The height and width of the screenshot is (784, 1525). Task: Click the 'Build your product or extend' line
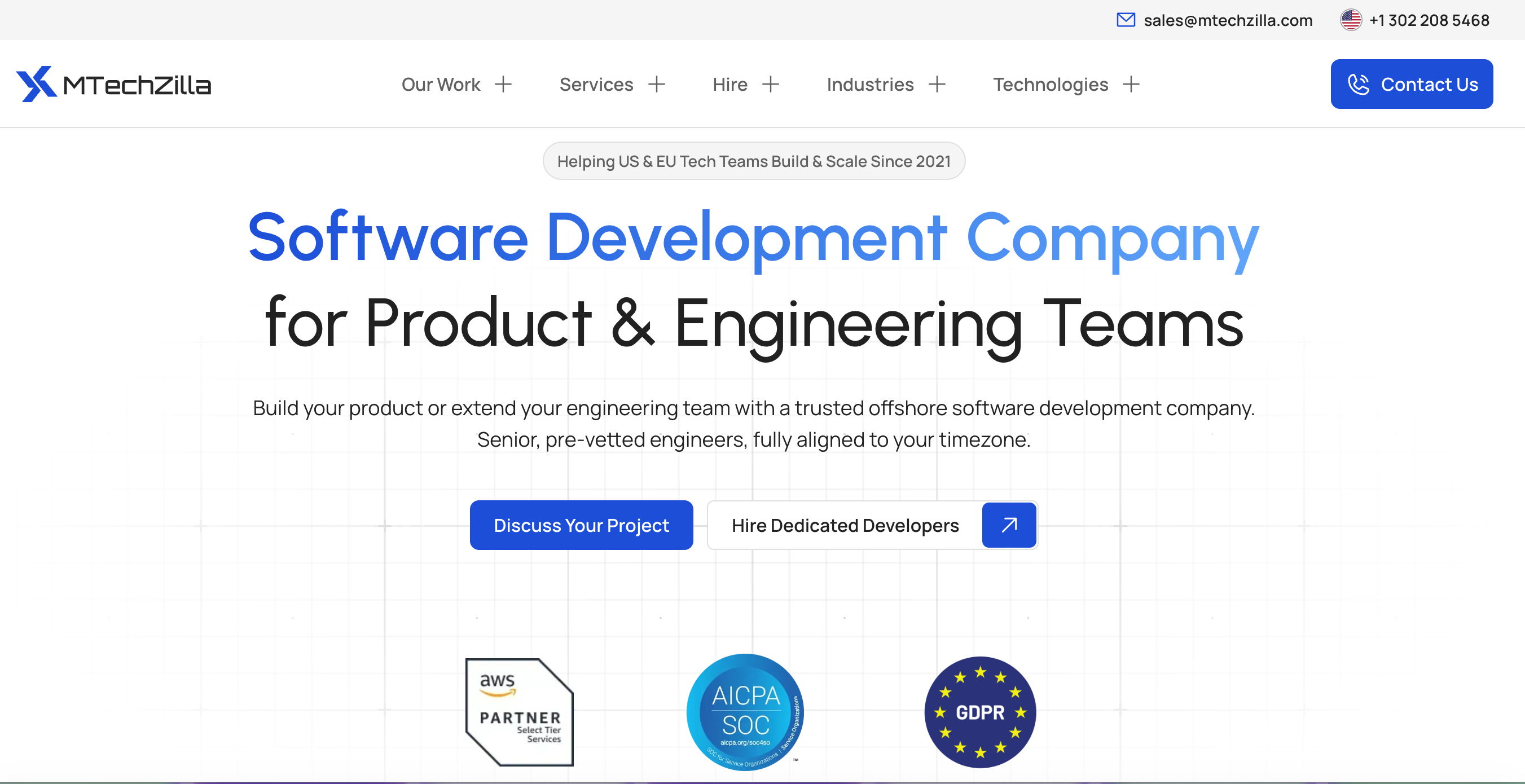tap(754, 408)
